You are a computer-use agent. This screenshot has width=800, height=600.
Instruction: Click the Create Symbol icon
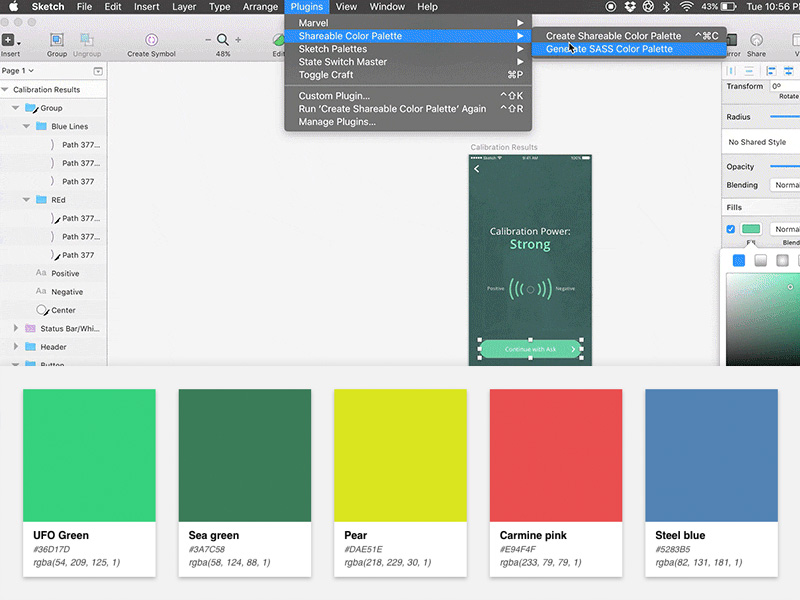pyautogui.click(x=151, y=40)
